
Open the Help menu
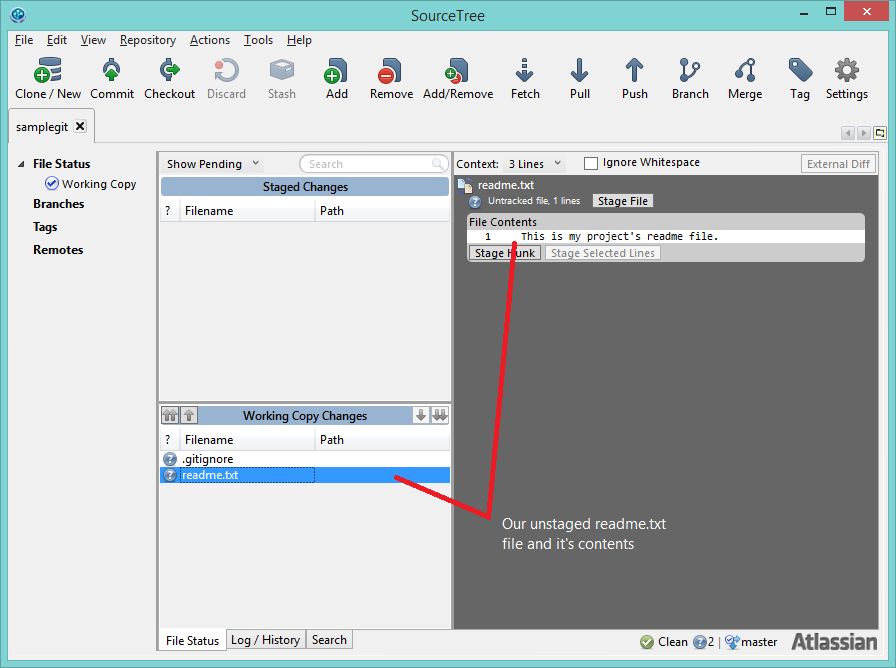(299, 40)
